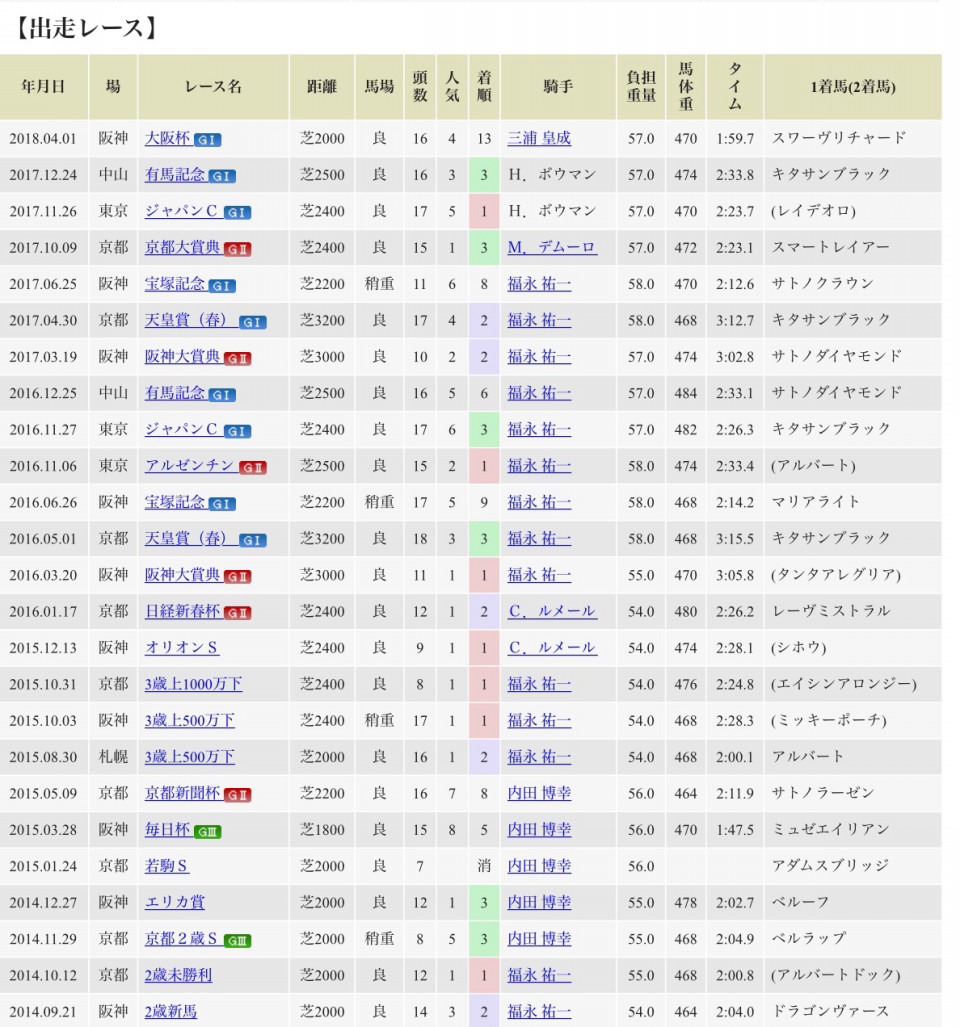The width and height of the screenshot is (960, 1027).
Task: Open the 京都新聞杯 race link
Action: pos(183,793)
